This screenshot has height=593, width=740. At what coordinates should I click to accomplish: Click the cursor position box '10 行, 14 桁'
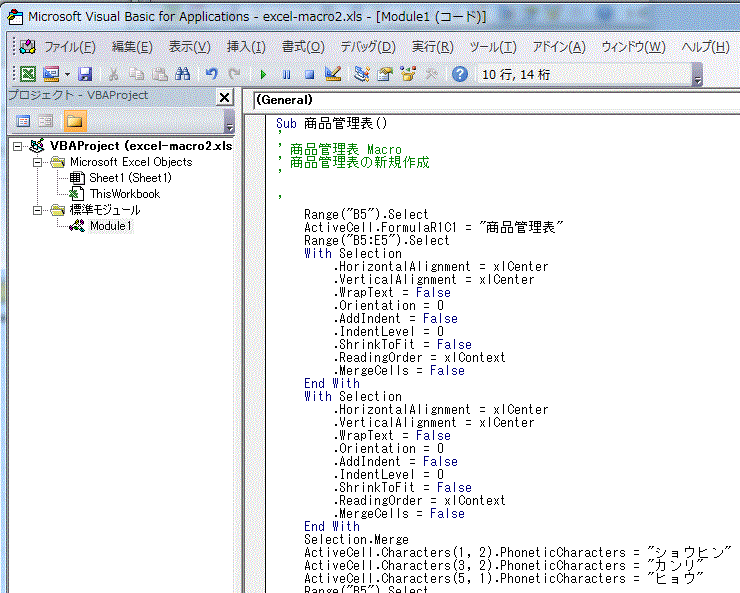[x=585, y=75]
